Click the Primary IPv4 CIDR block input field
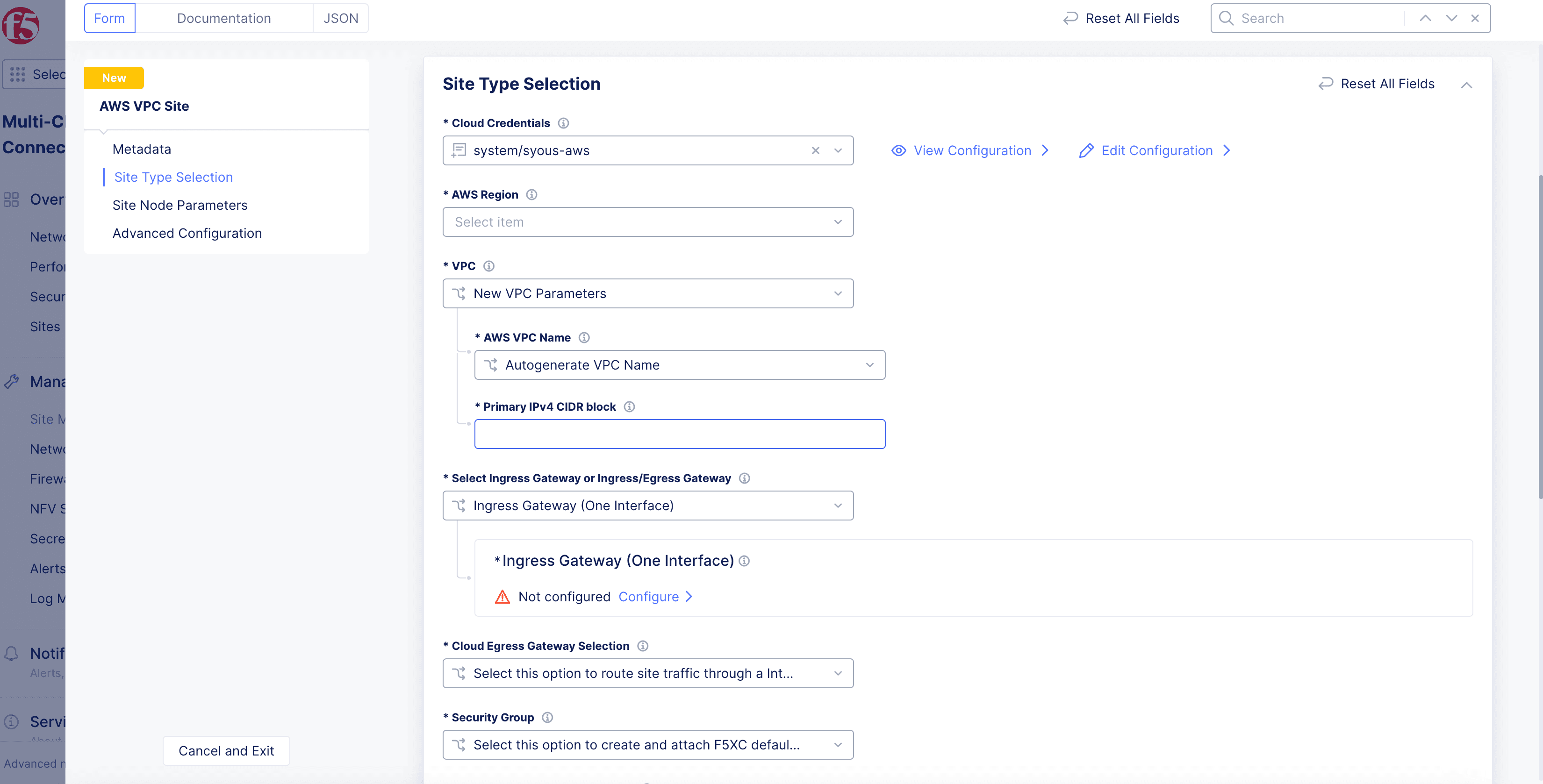The image size is (1543, 784). (680, 434)
